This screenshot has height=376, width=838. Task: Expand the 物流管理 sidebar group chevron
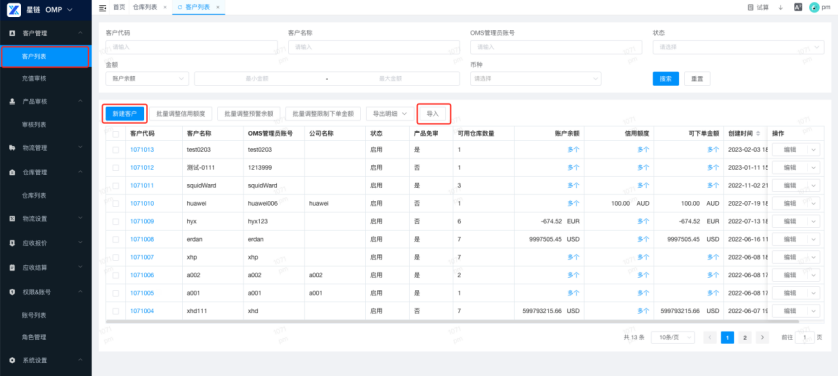(x=80, y=148)
